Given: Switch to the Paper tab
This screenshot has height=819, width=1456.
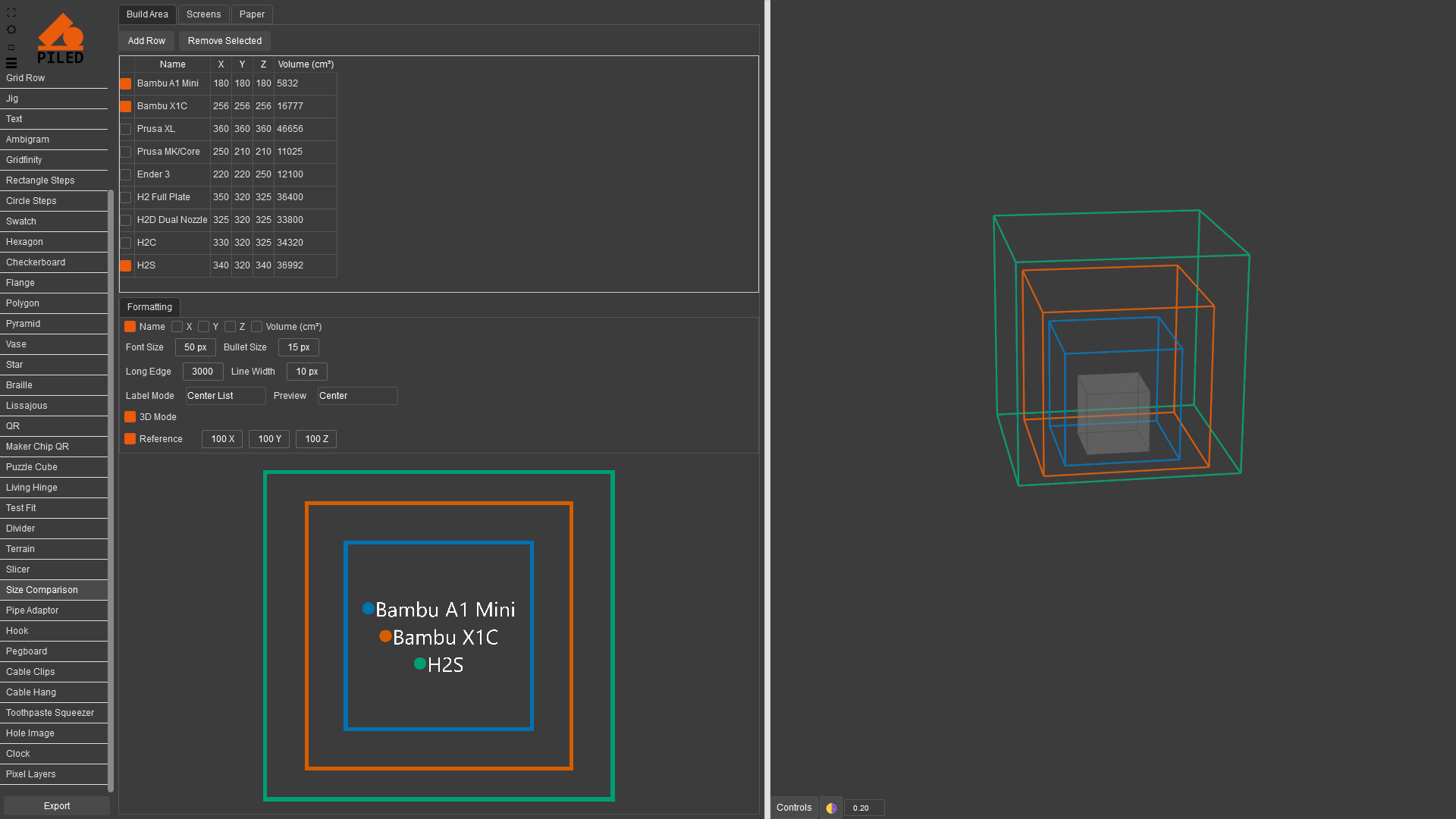Looking at the screenshot, I should pos(252,14).
